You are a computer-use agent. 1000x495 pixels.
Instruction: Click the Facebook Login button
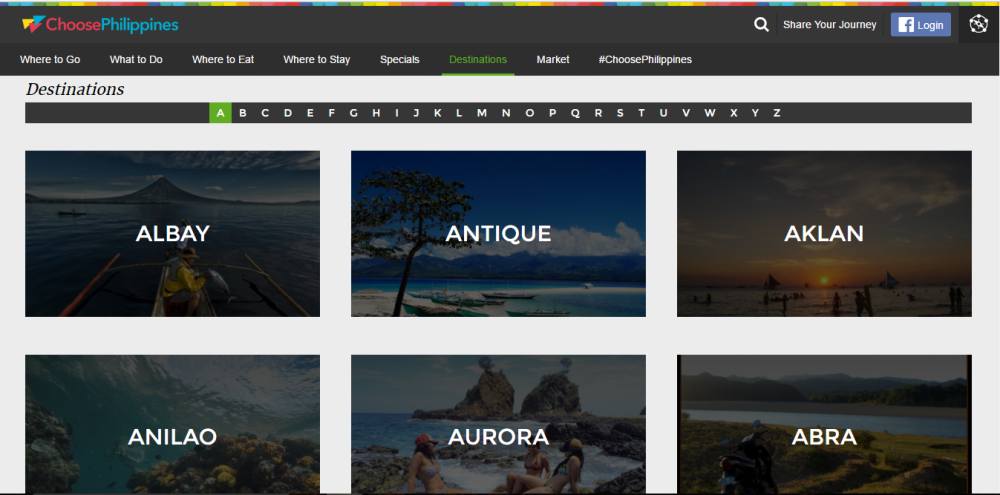921,25
